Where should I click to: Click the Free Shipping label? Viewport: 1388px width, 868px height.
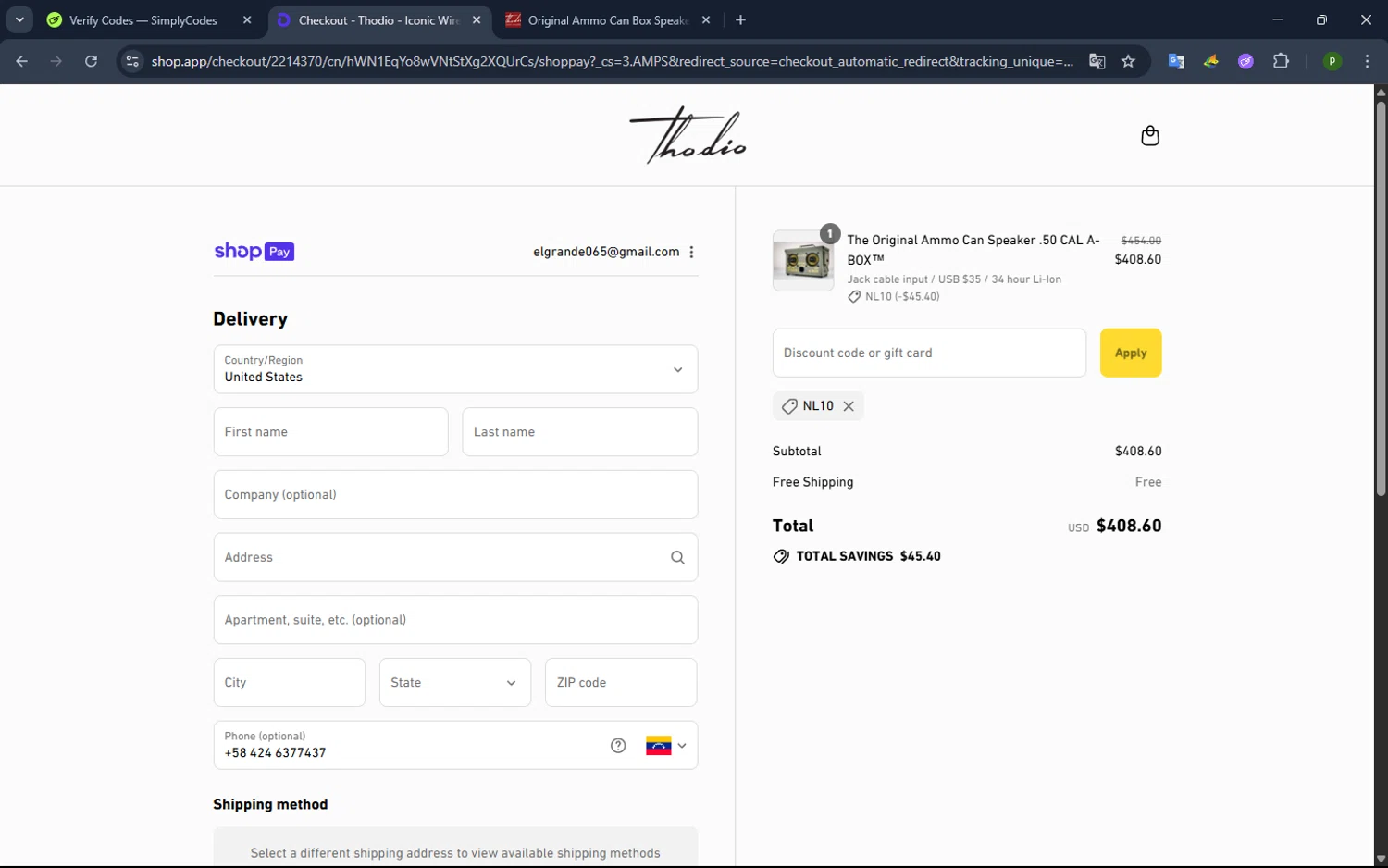click(812, 482)
